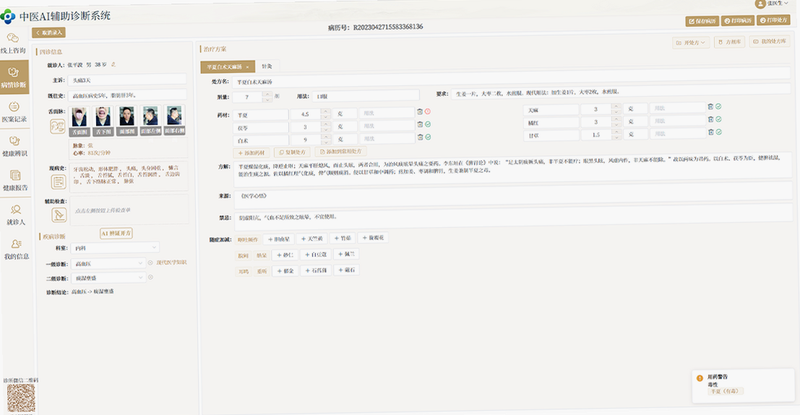Click the red warning icon on 半夏 row
The height and width of the screenshot is (415, 800).
click(x=428, y=111)
